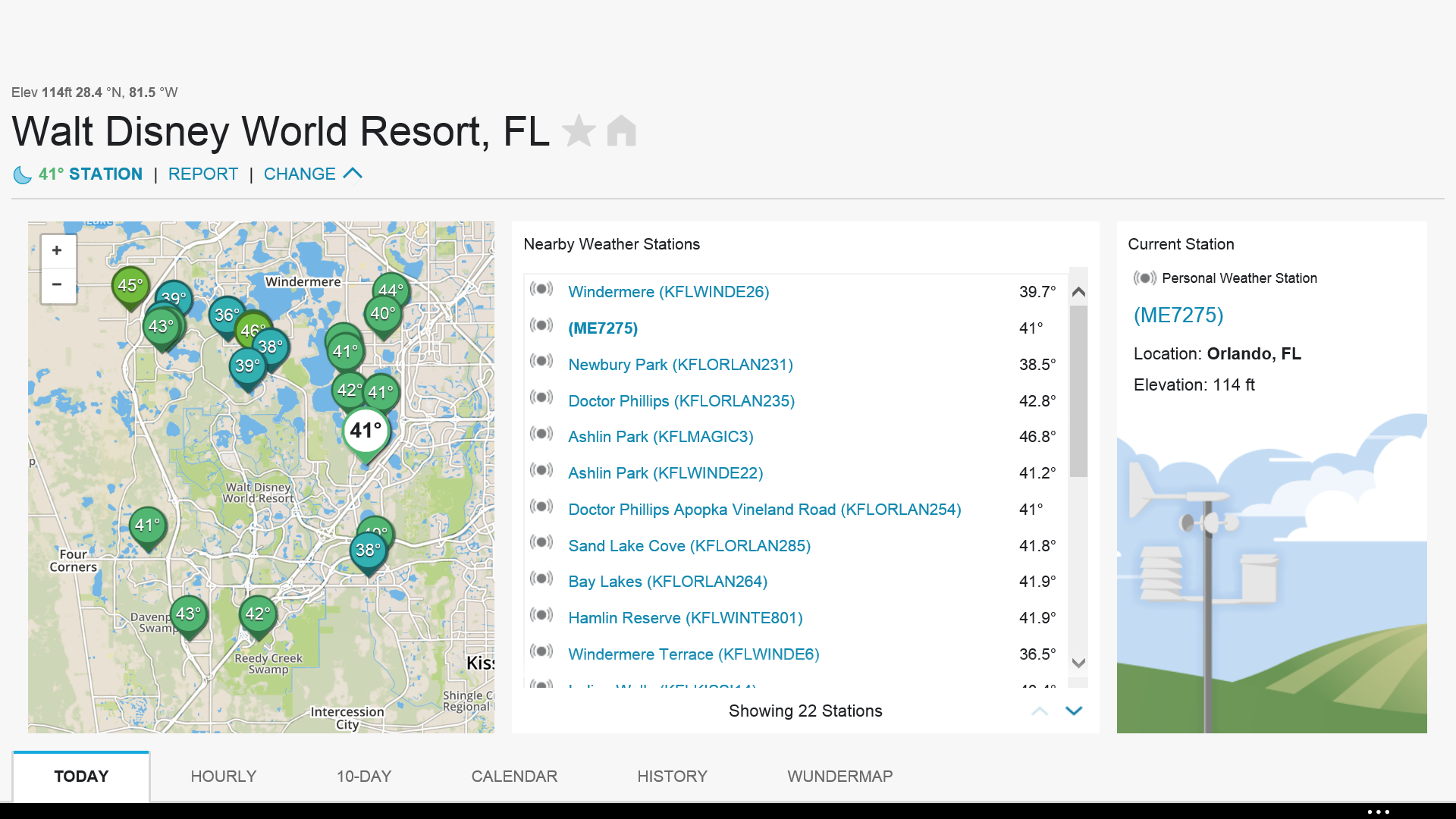
Task: Open the WUNDERMAP tab
Action: tap(839, 776)
